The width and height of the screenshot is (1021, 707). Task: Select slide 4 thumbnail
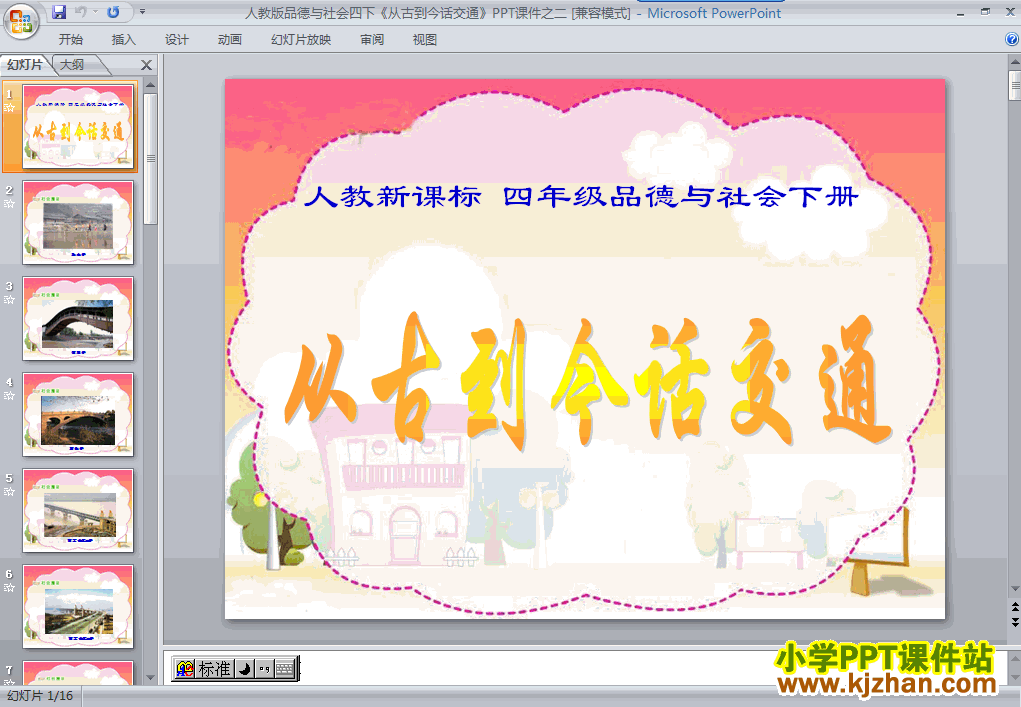[x=78, y=415]
